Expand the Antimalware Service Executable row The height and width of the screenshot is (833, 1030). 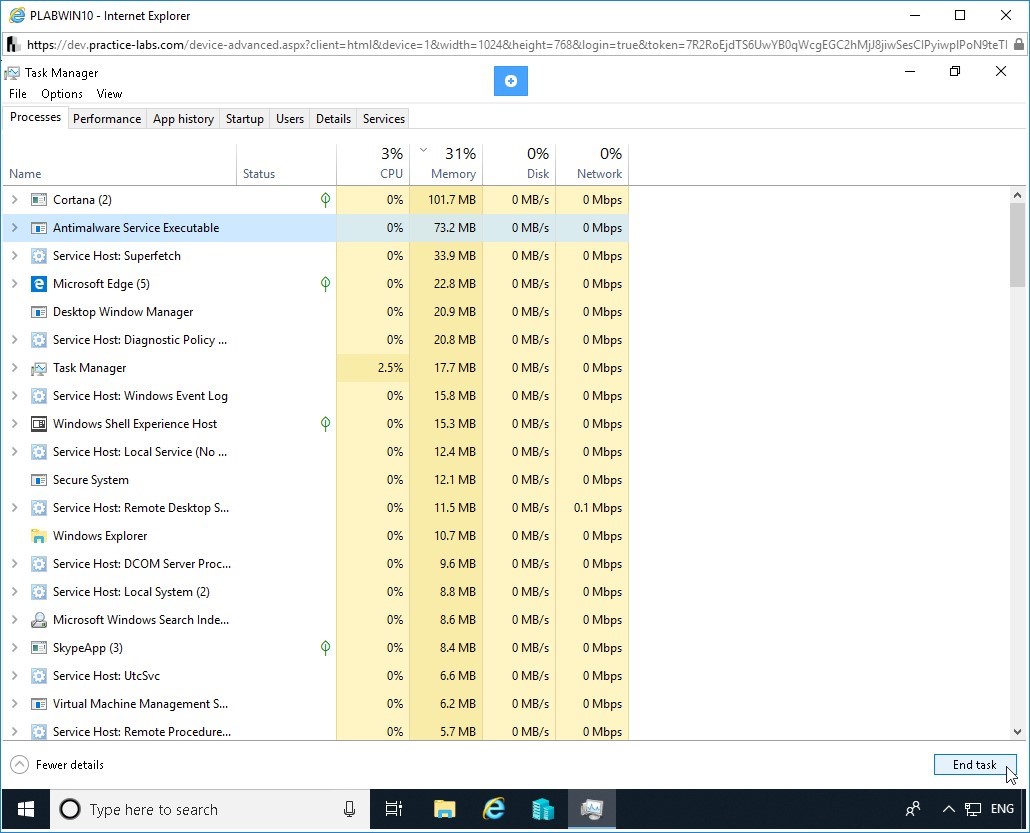(14, 228)
